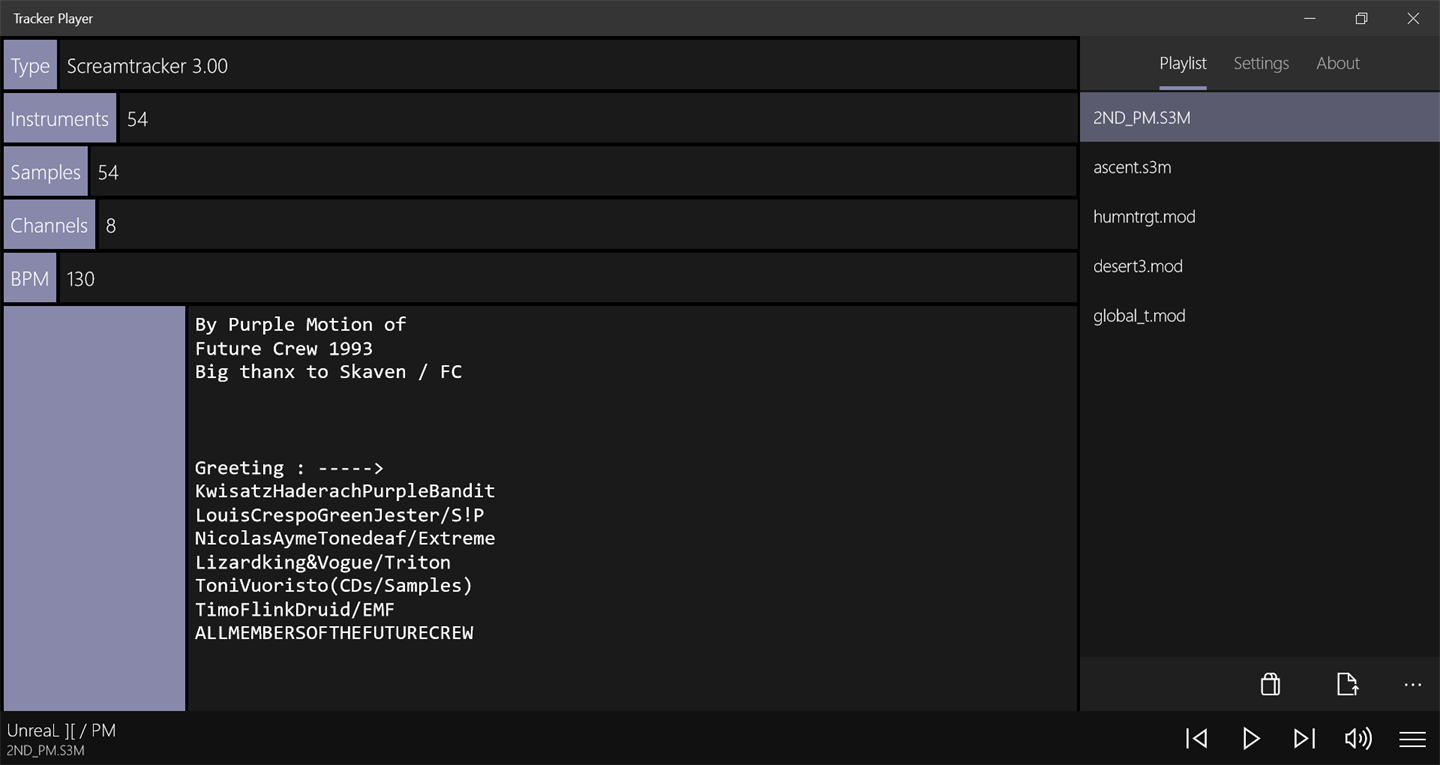Click the song message text area

coord(632,508)
